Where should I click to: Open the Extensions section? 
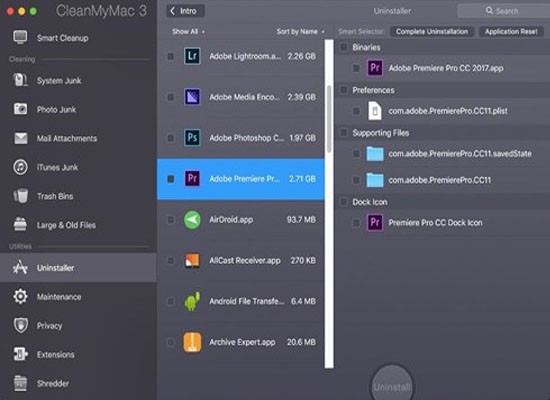(78, 354)
